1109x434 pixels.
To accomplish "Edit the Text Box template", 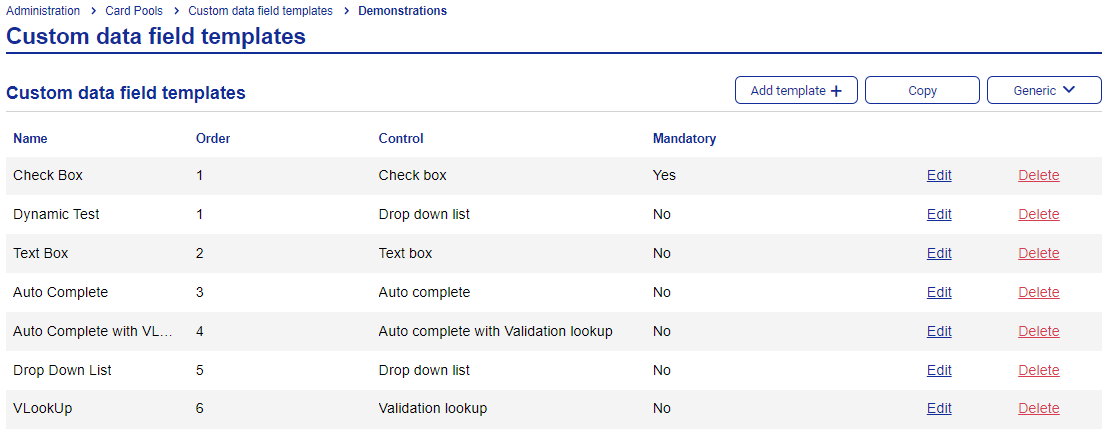I will (x=939, y=253).
